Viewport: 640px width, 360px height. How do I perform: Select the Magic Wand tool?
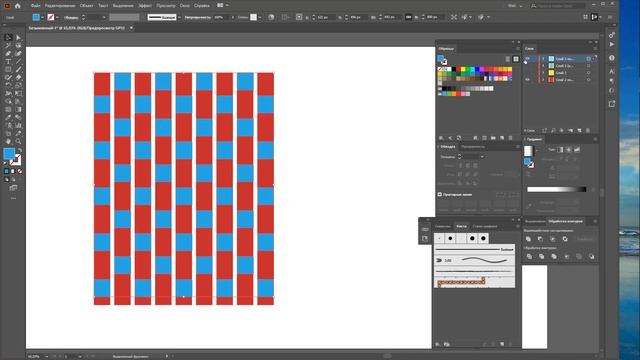[8, 46]
